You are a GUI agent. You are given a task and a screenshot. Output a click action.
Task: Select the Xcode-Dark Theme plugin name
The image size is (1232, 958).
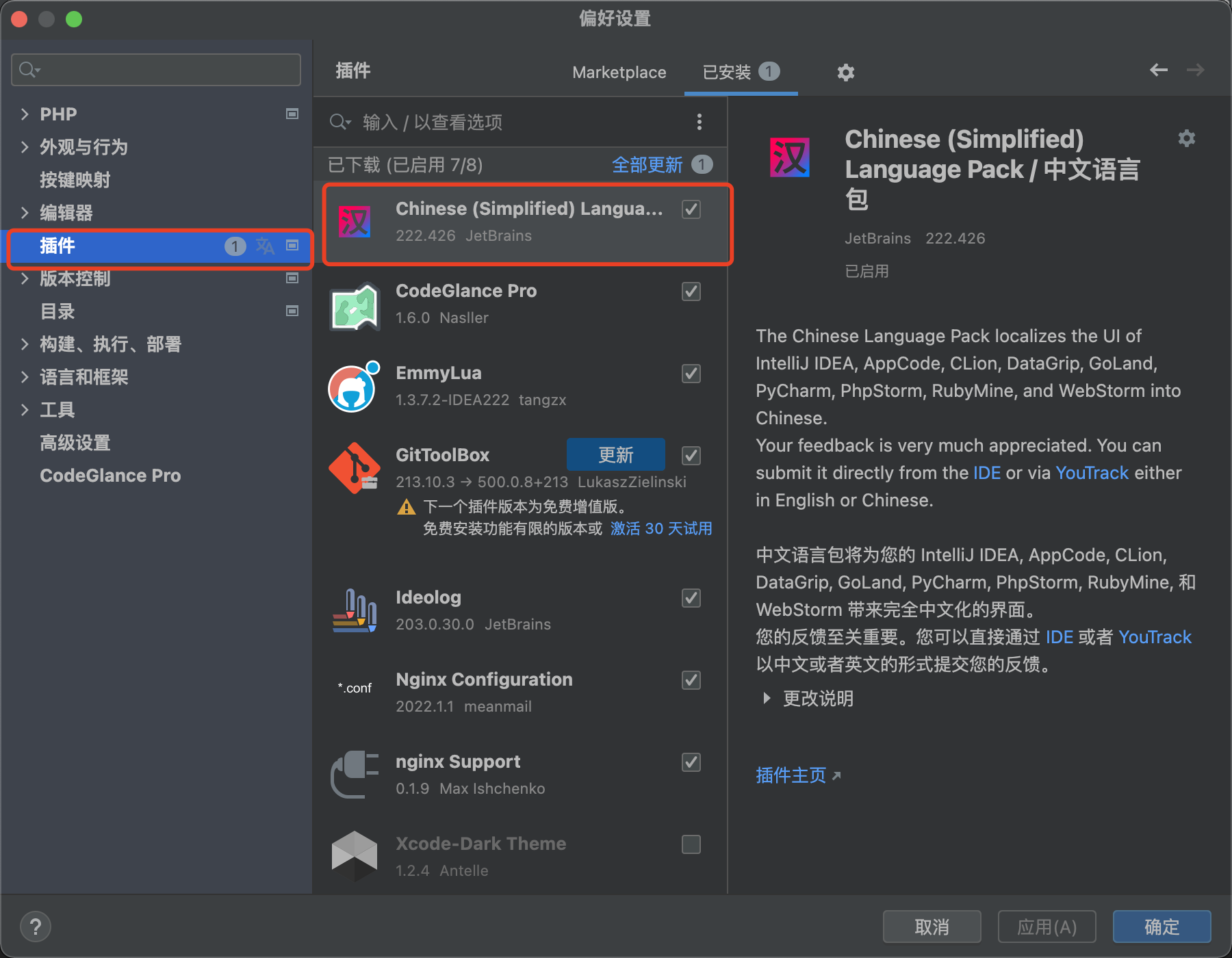coord(480,843)
